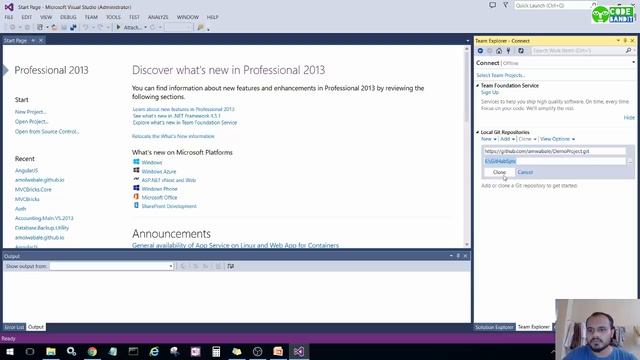Click the New Project toolbar icon

pyautogui.click(x=40, y=27)
